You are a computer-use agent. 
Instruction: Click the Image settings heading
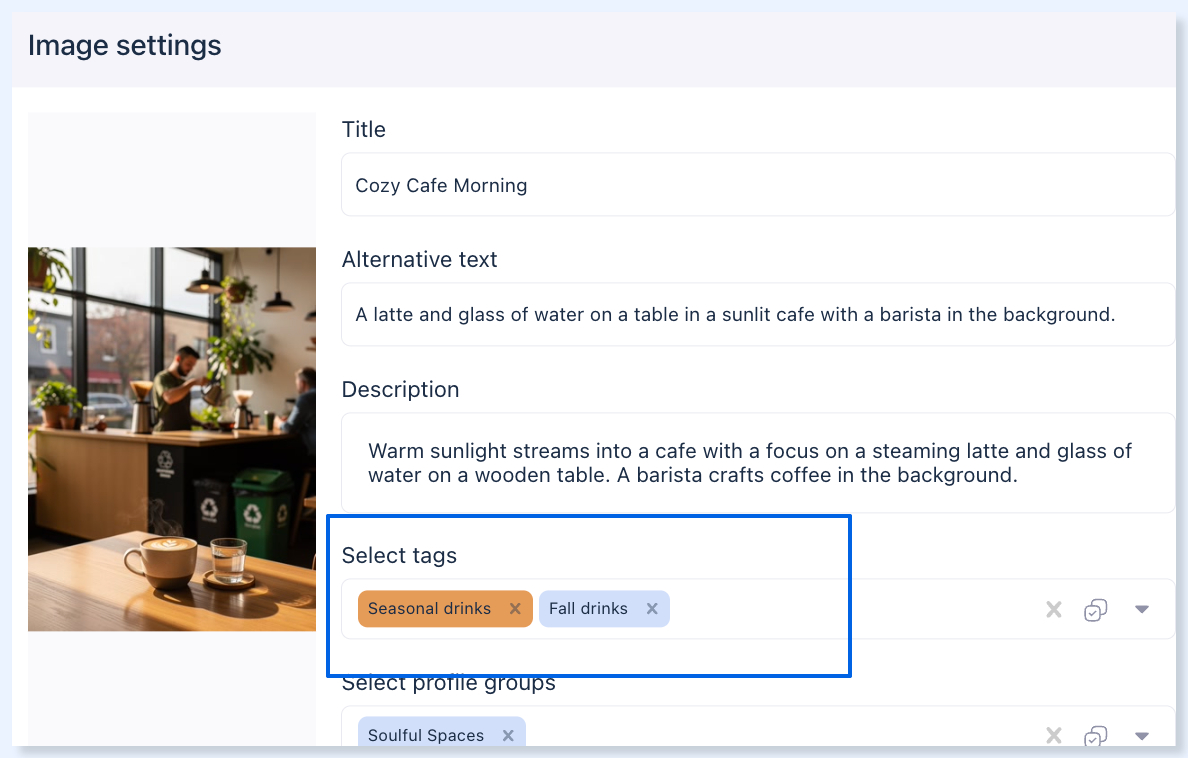click(125, 45)
